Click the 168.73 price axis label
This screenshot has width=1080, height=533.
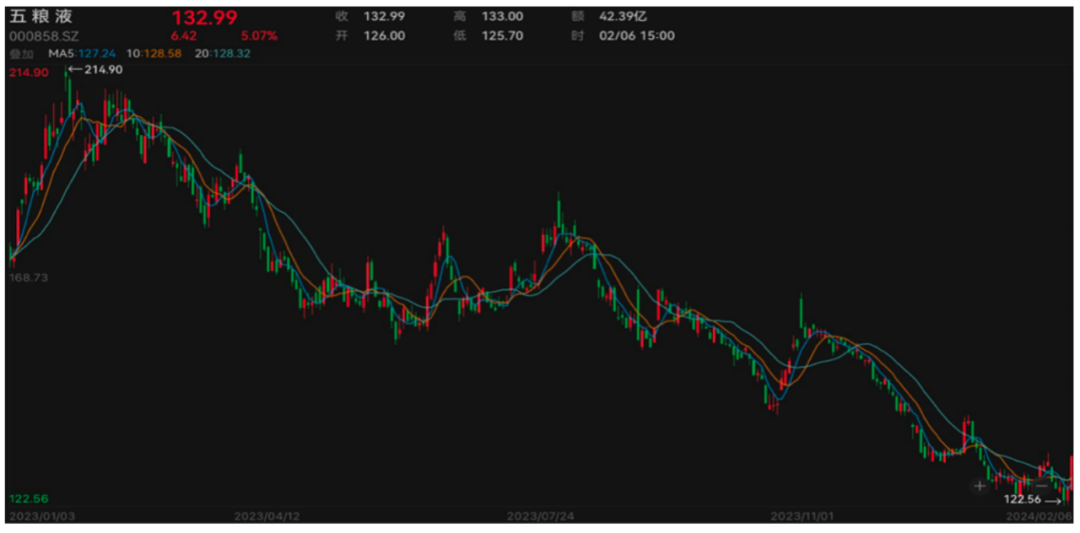click(28, 278)
